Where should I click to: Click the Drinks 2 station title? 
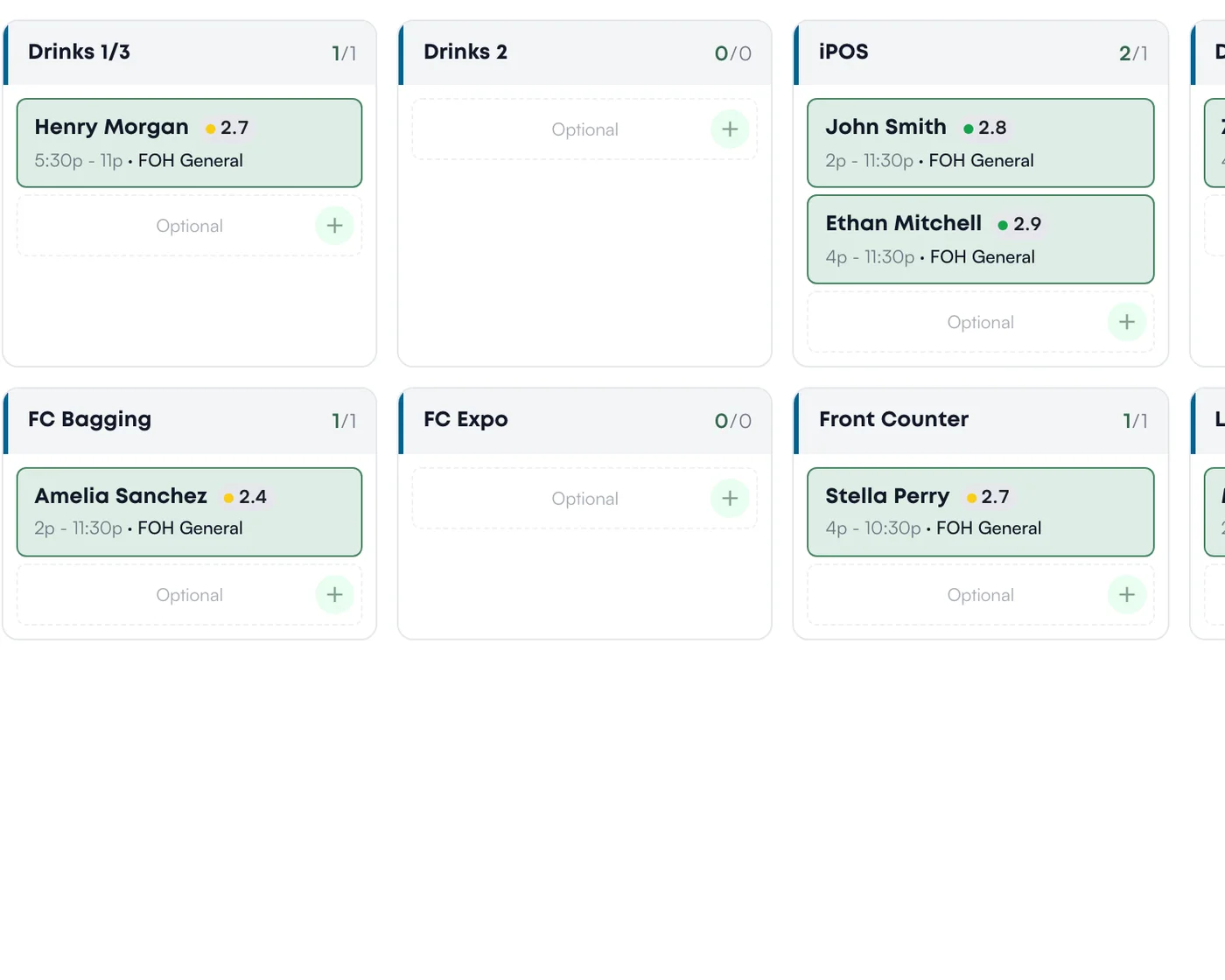[x=465, y=52]
